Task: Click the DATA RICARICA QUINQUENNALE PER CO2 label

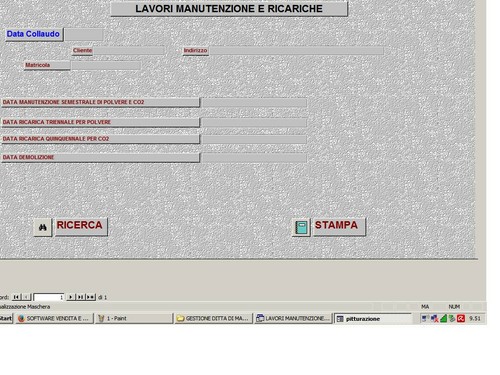Action: pos(100,139)
